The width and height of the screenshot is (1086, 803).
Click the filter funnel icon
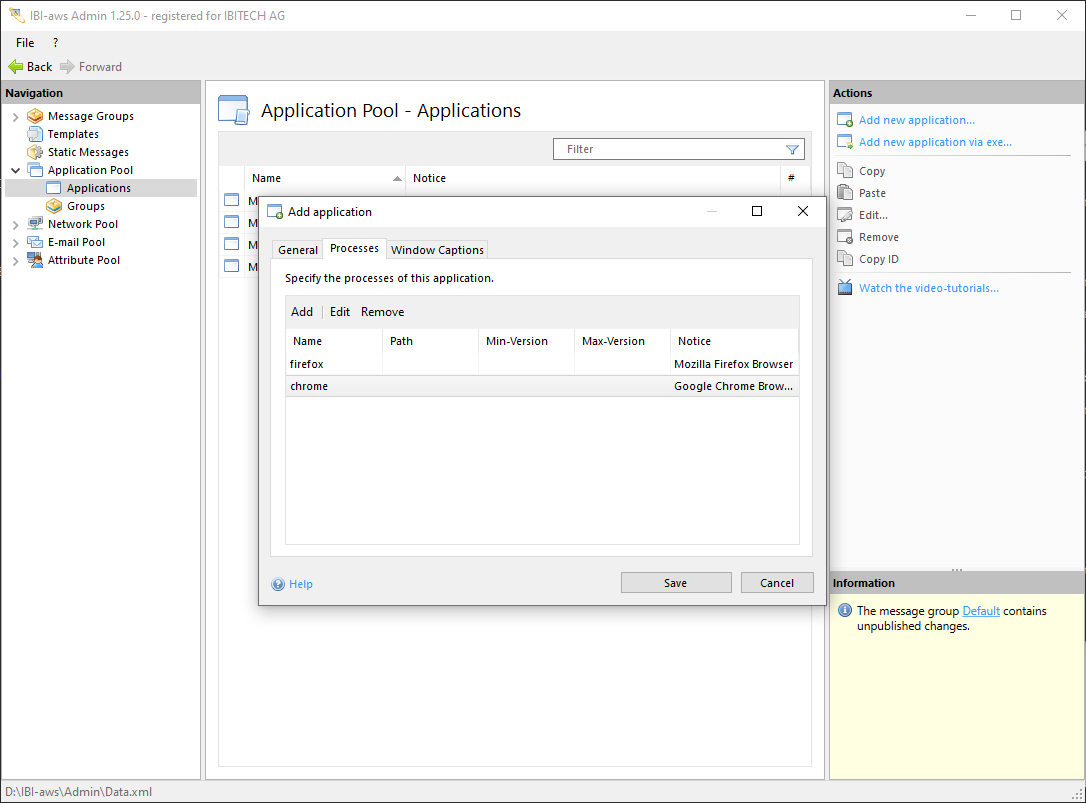[x=792, y=149]
